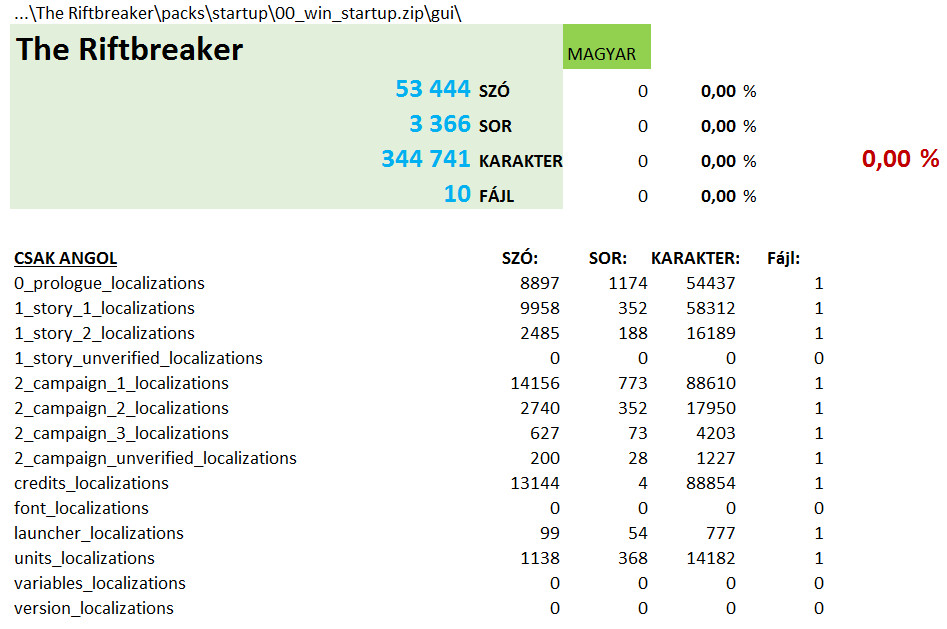This screenshot has width=947, height=629.
Task: Click the Fájl: column header
Action: click(x=783, y=259)
